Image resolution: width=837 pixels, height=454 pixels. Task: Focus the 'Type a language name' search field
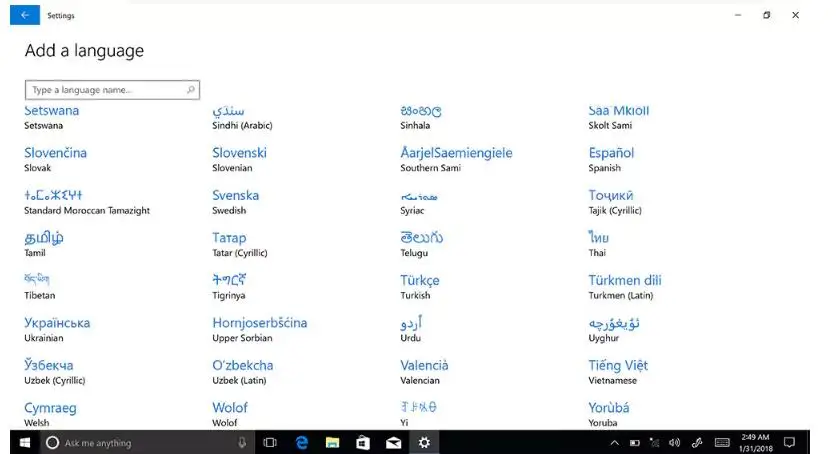coord(112,90)
